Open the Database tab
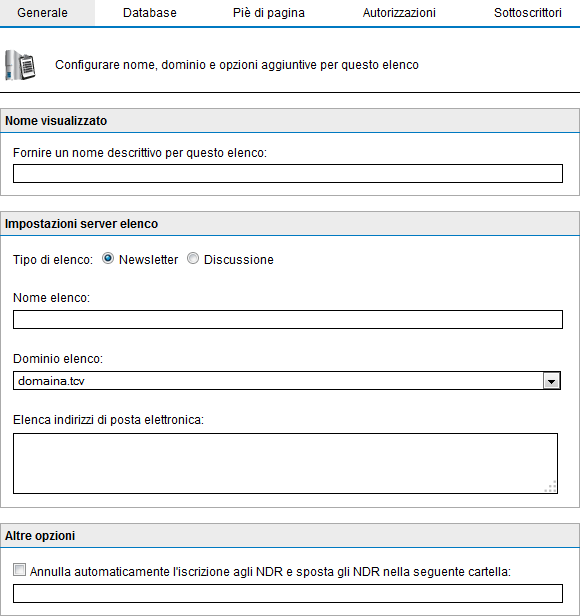The height and width of the screenshot is (616, 580). [x=150, y=13]
